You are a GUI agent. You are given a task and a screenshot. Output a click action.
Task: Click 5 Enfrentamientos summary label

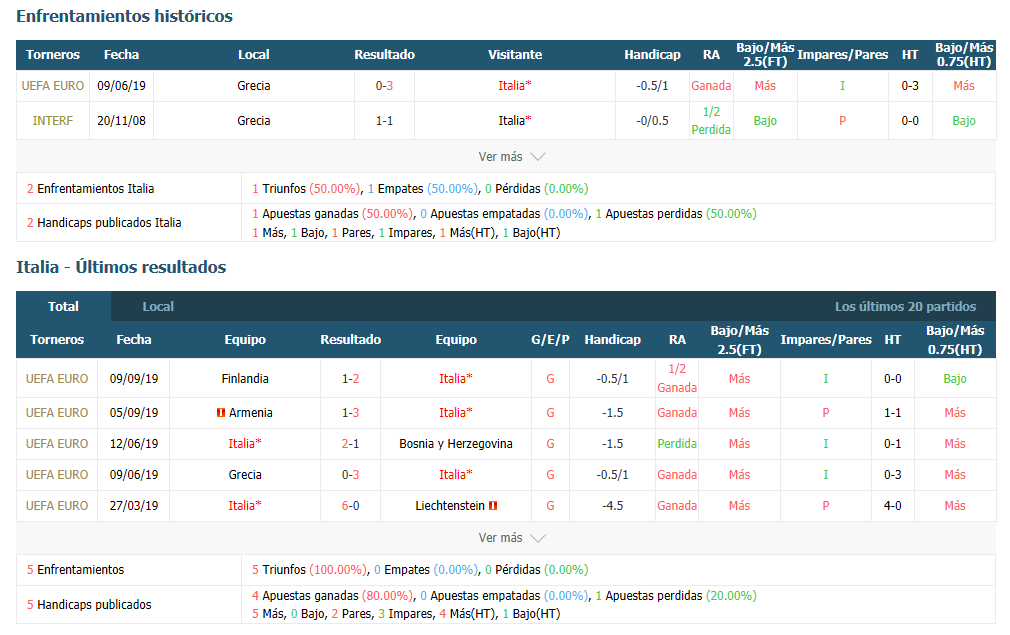tap(75, 570)
